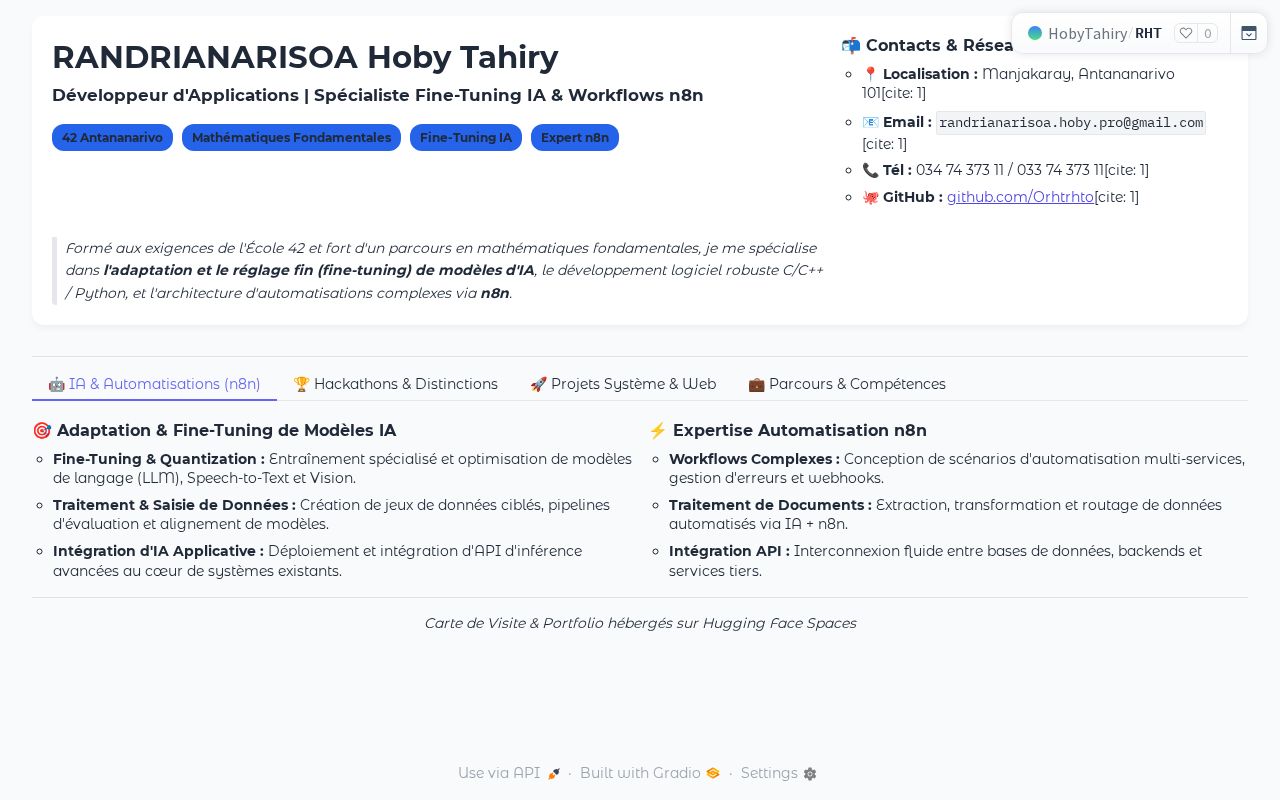Click the target emoji beside Adaptation heading
Viewport: 1280px width, 800px height.
42,430
